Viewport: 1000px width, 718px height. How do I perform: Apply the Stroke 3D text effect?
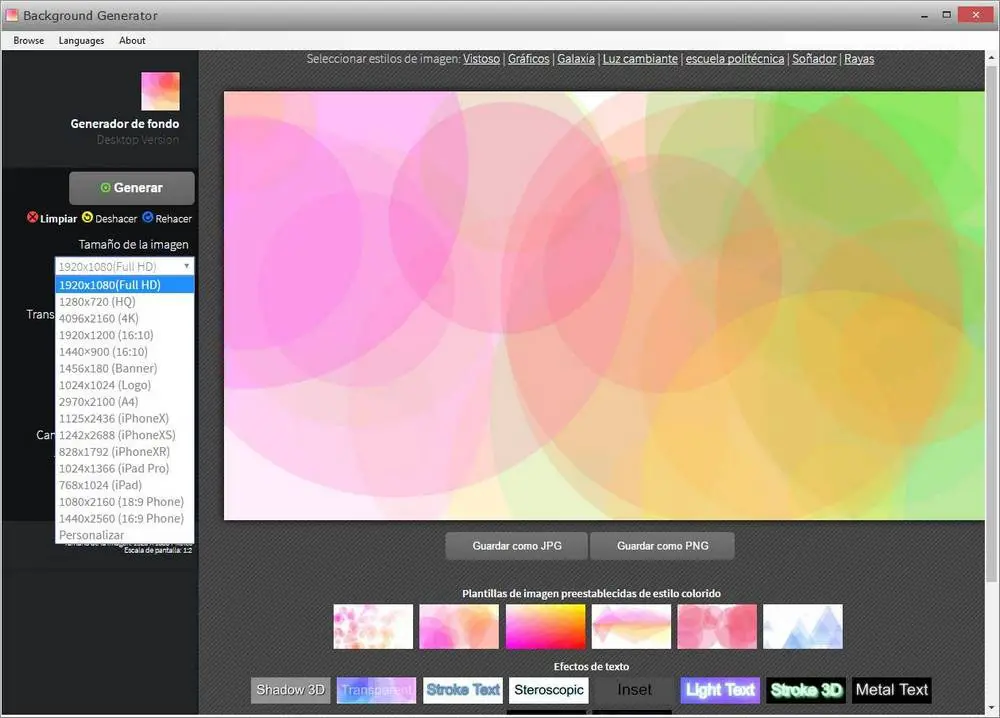[x=806, y=690]
